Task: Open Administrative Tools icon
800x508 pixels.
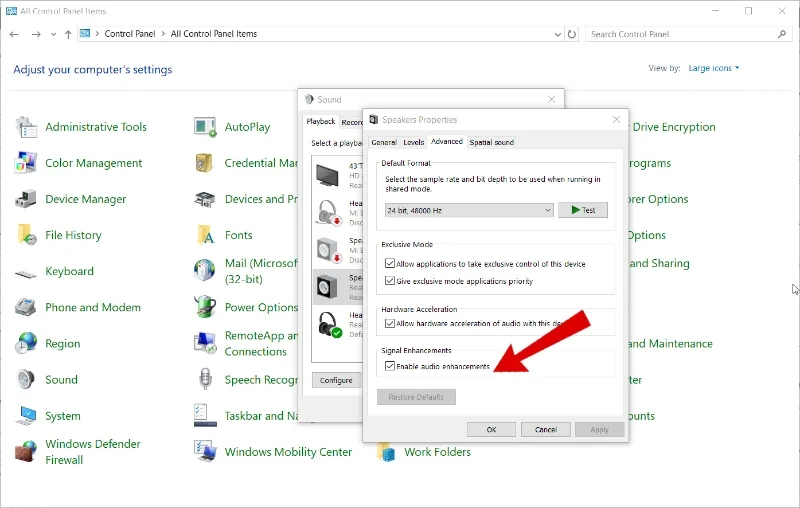Action: tap(26, 127)
